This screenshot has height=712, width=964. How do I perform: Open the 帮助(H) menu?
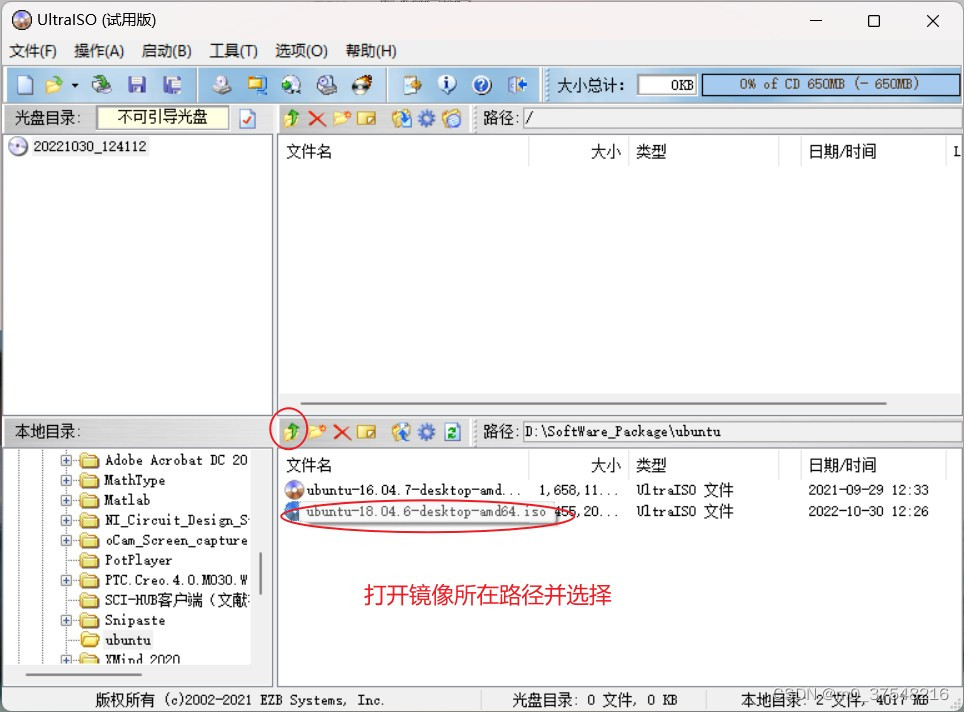pyautogui.click(x=371, y=51)
